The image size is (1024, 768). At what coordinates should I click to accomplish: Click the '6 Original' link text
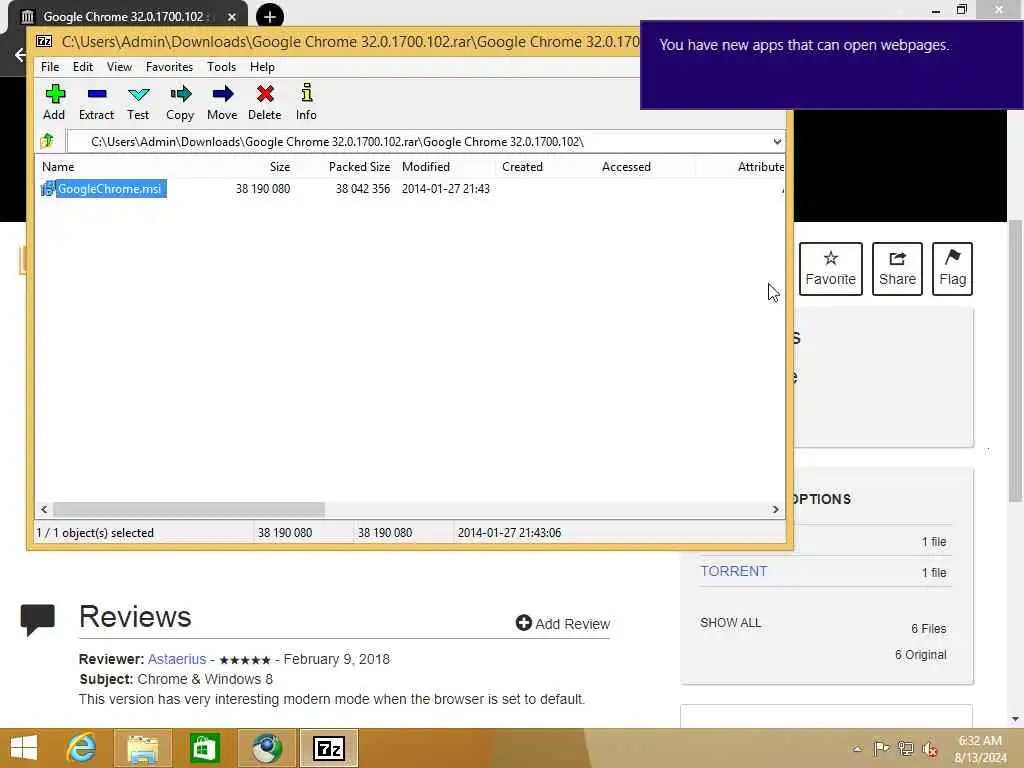click(920, 655)
